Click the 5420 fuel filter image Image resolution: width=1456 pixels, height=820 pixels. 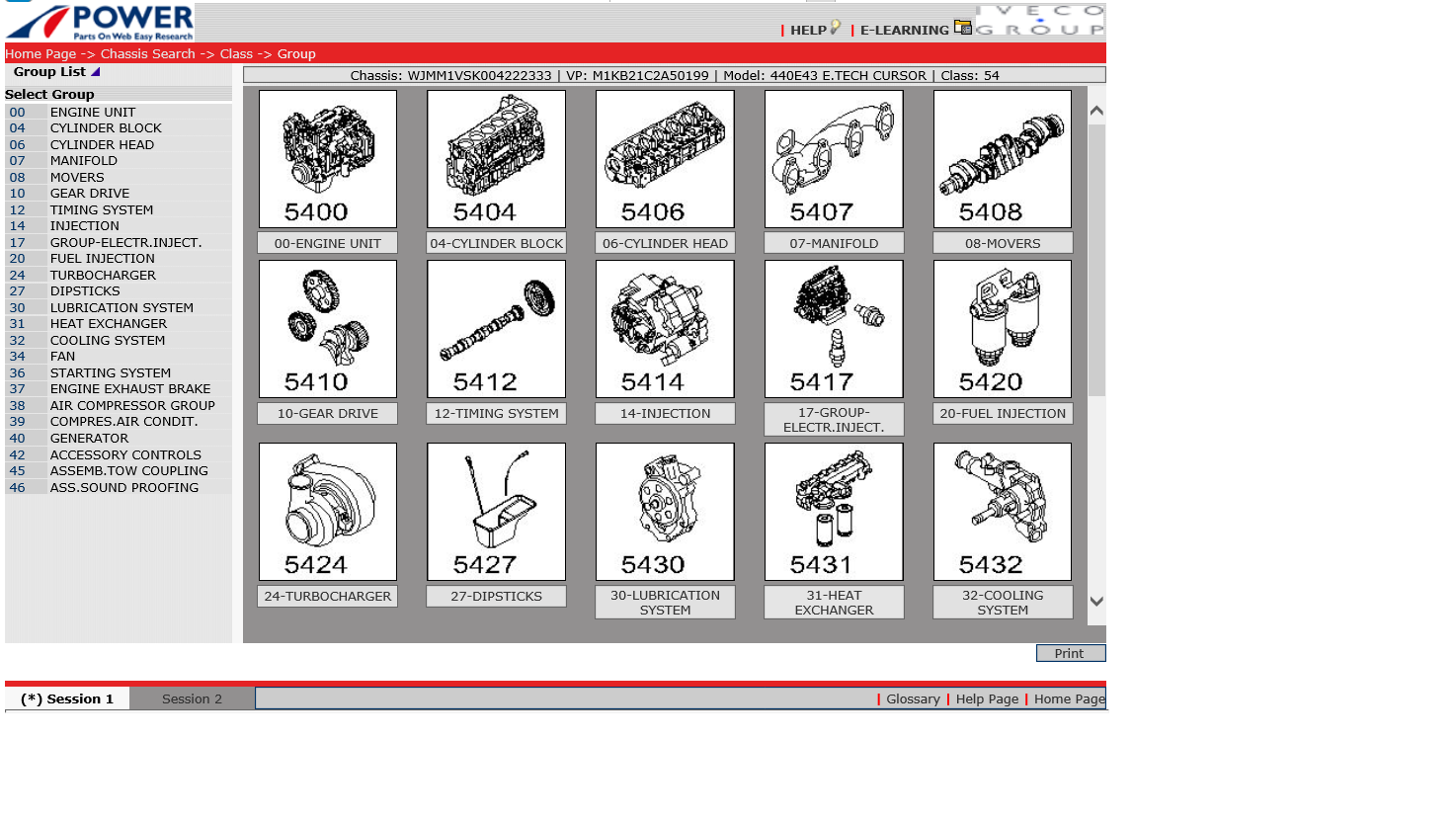click(1002, 329)
